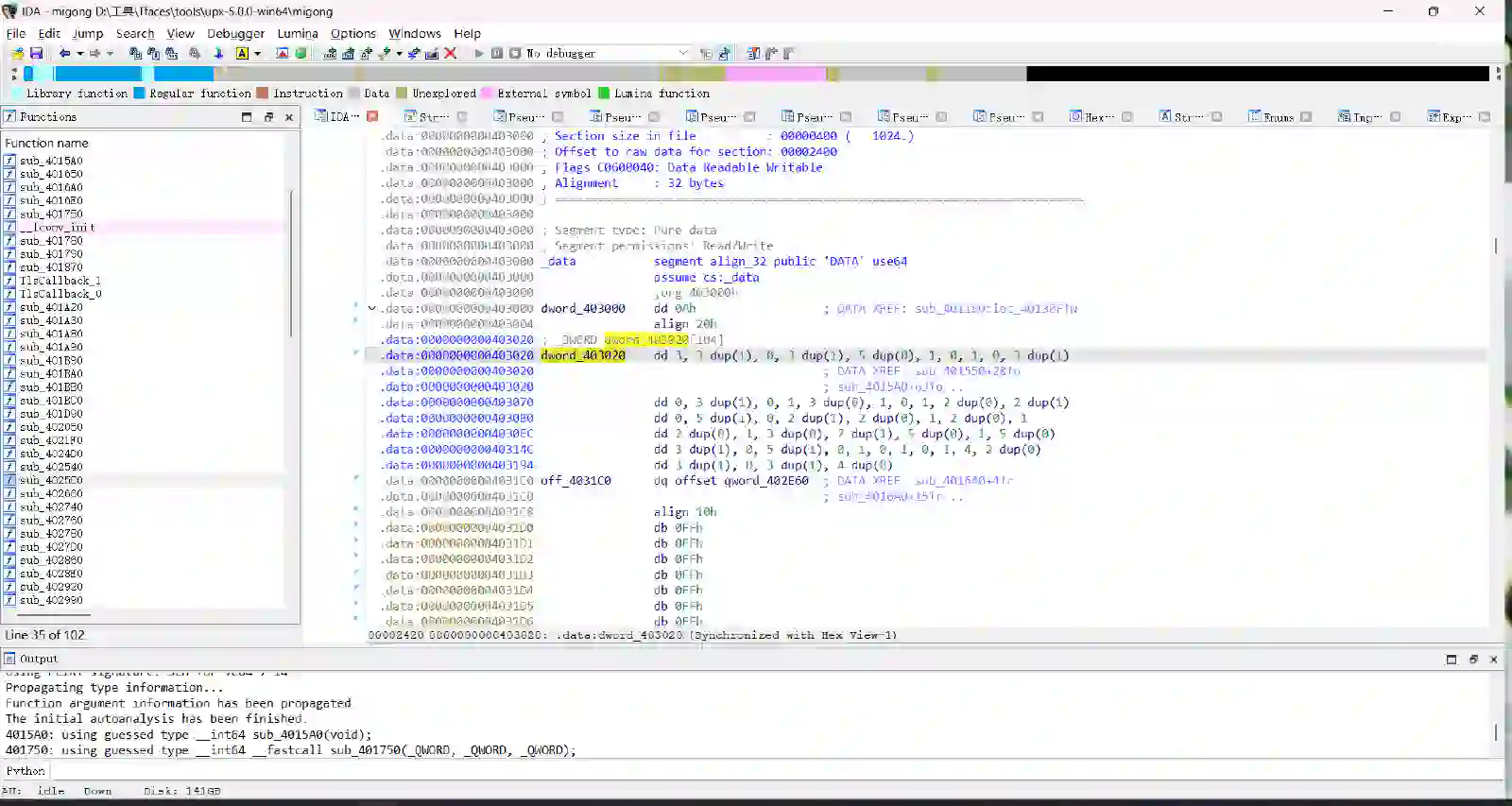Open the No debugger dropdown
This screenshot has width=1512, height=806.
tap(682, 54)
